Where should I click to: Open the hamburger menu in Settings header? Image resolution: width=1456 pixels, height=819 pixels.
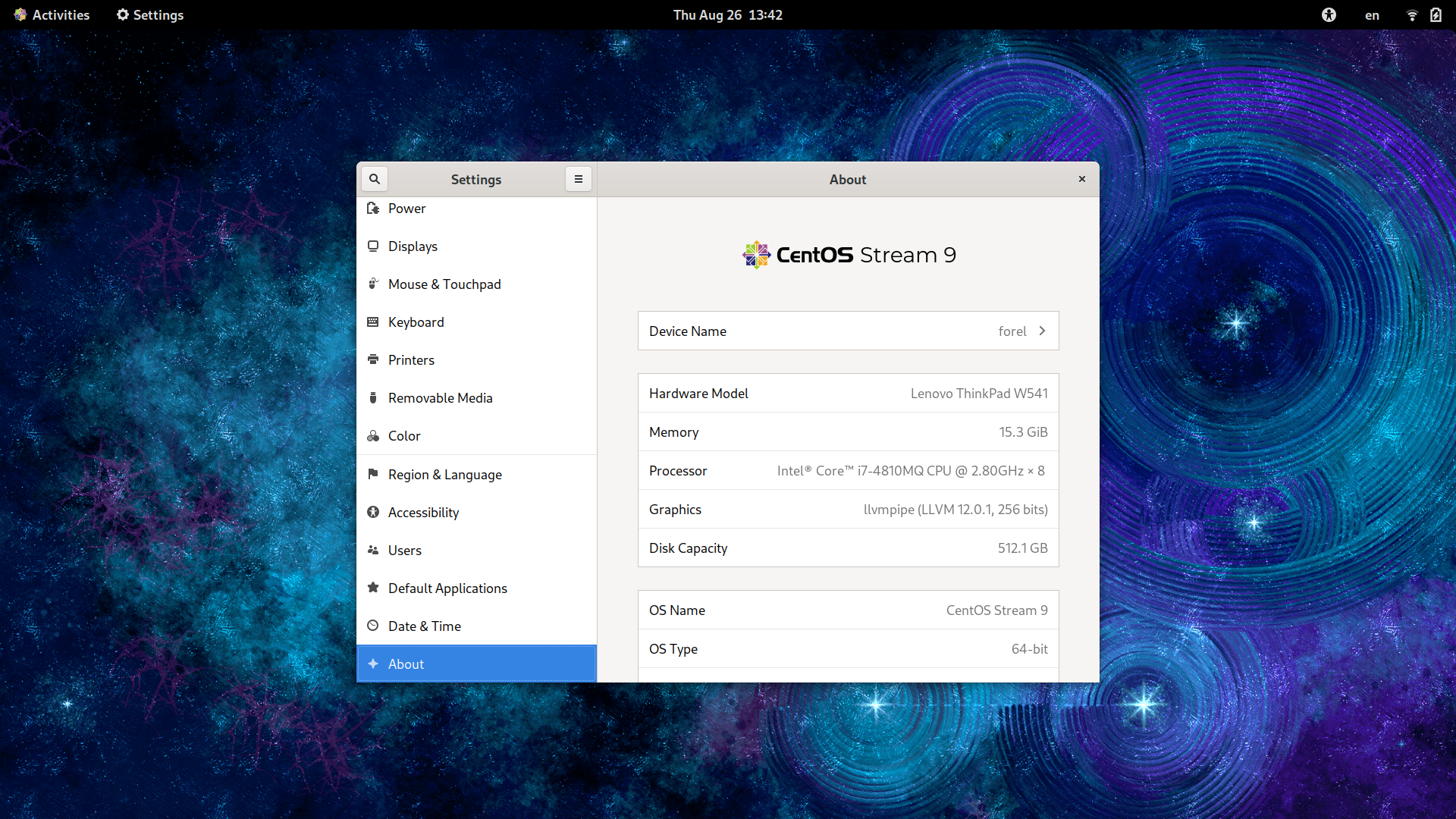[579, 180]
